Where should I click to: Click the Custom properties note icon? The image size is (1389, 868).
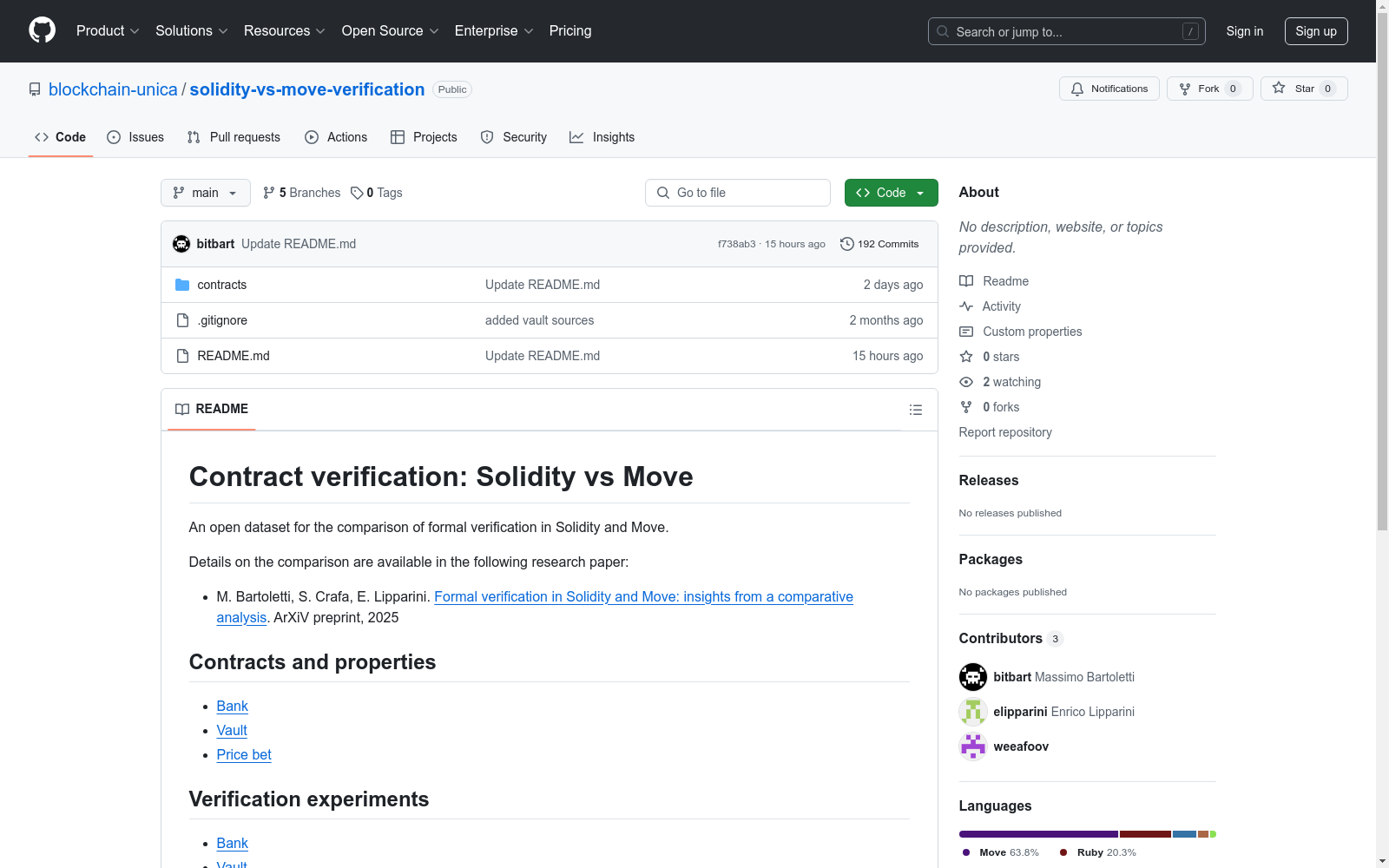coord(966,332)
